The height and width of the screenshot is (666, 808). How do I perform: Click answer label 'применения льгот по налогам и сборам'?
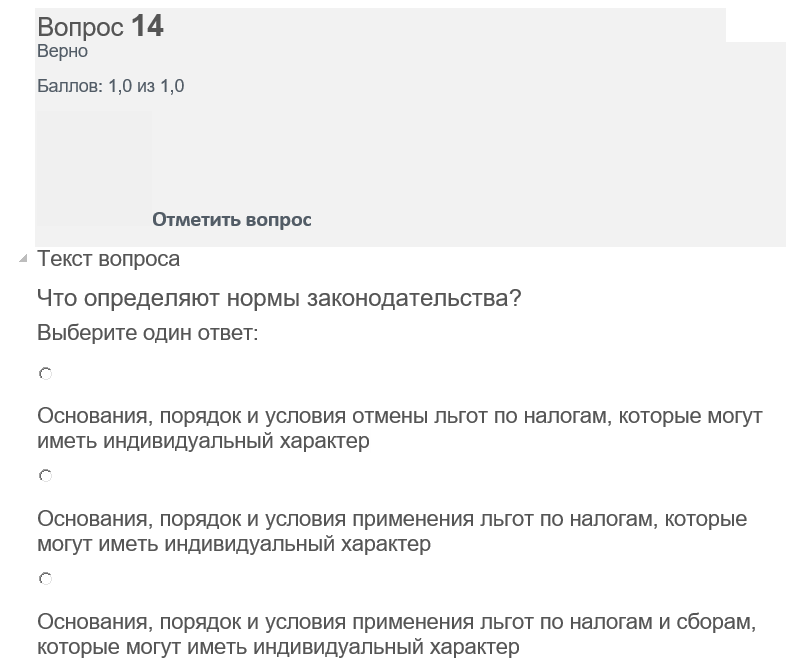pyautogui.click(x=396, y=635)
